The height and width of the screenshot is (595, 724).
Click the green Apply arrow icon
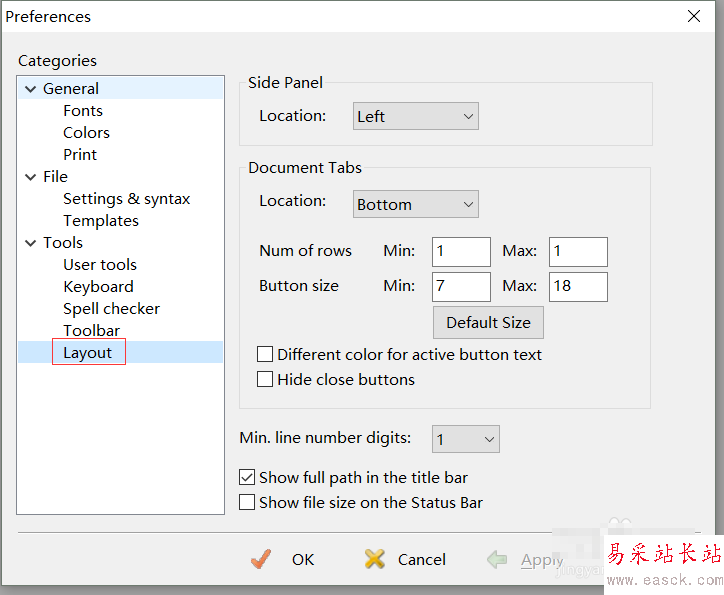tap(497, 560)
